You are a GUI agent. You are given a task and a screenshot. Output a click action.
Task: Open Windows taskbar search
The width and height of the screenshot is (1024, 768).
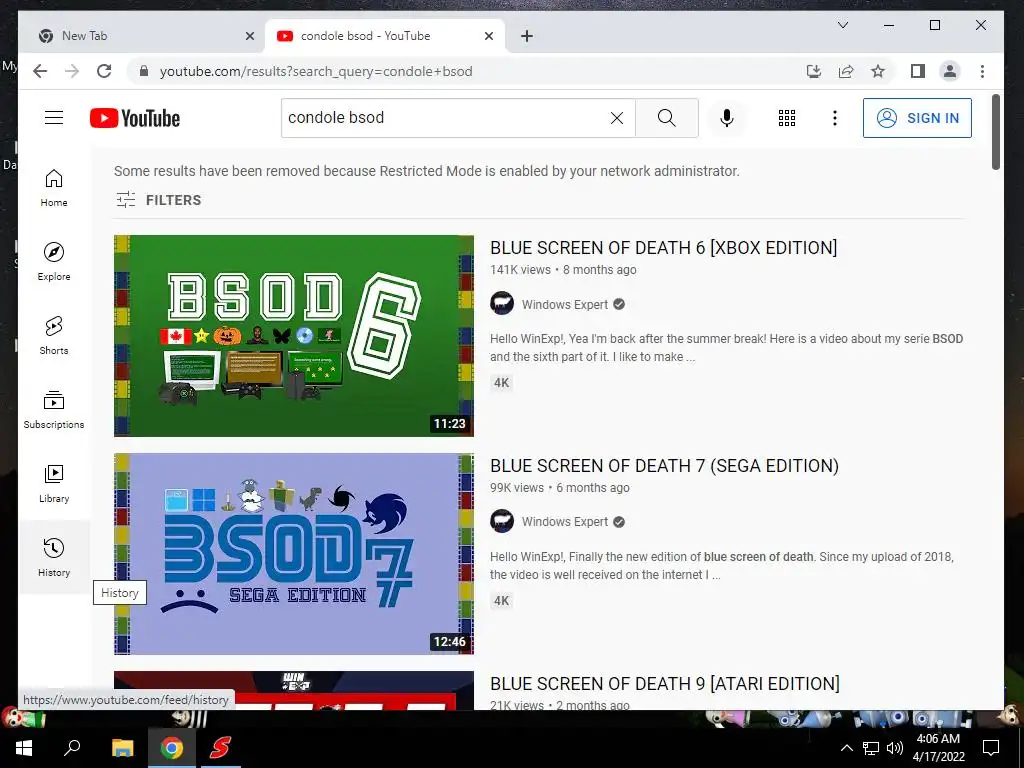tap(72, 748)
